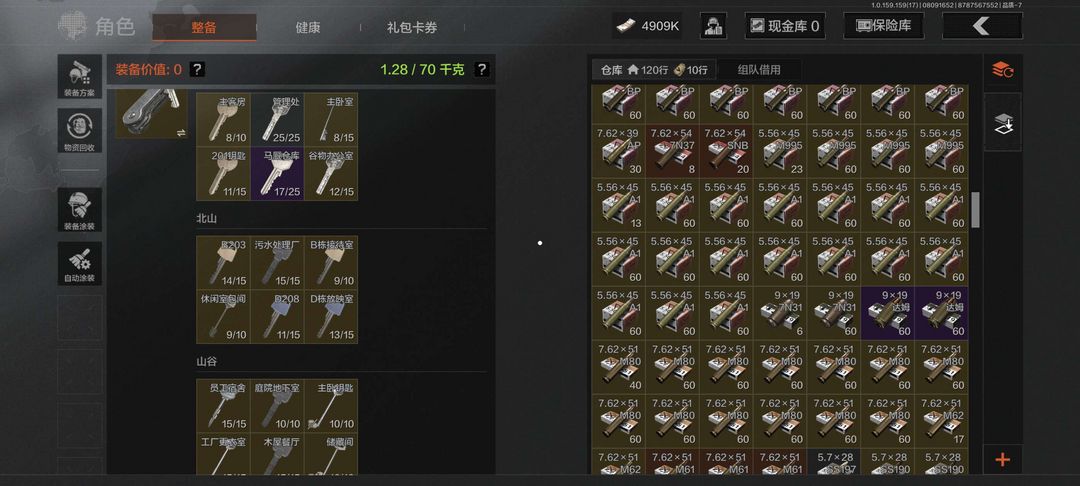Select the 污水处理厂 key item

pos(277,263)
